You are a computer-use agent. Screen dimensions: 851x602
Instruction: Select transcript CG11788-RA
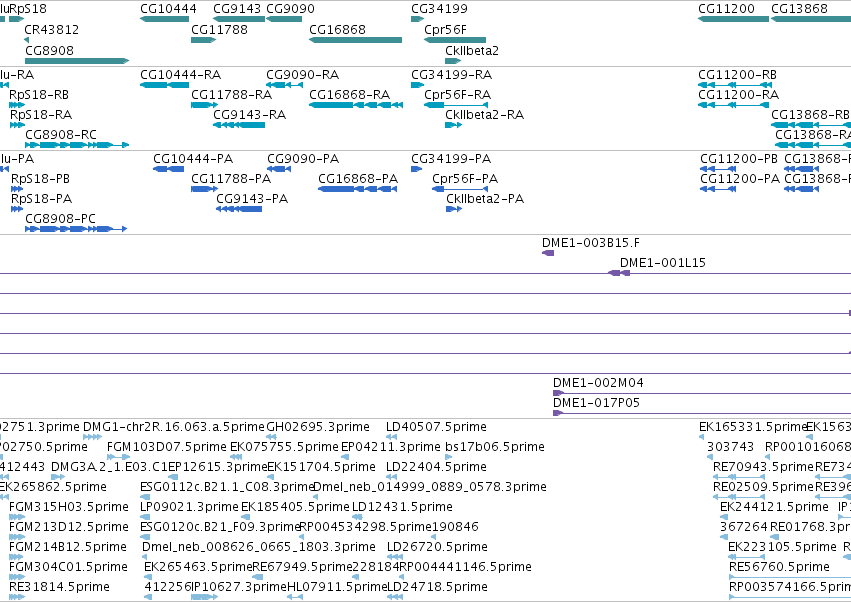coord(204,105)
